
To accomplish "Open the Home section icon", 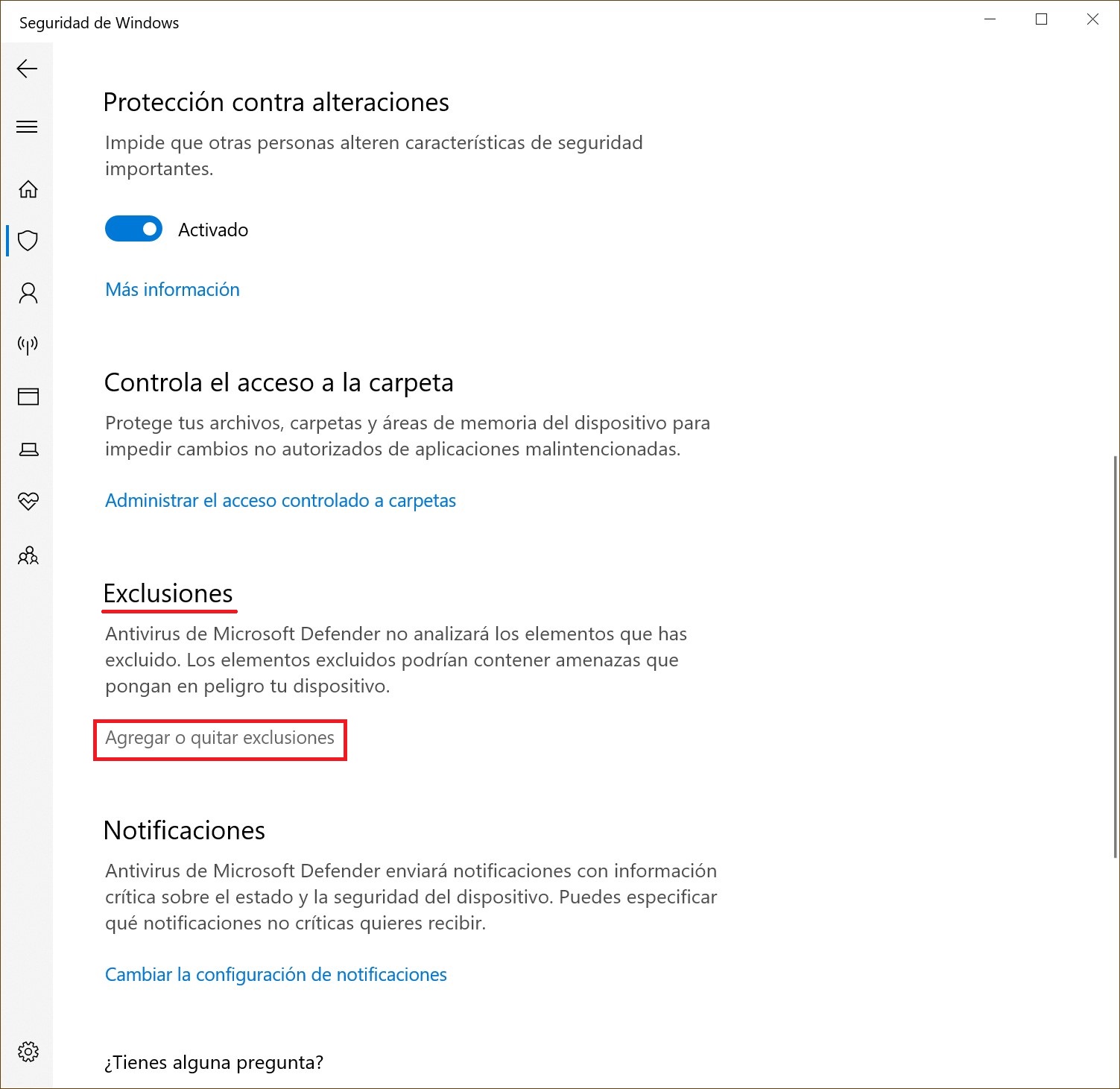I will (x=28, y=189).
